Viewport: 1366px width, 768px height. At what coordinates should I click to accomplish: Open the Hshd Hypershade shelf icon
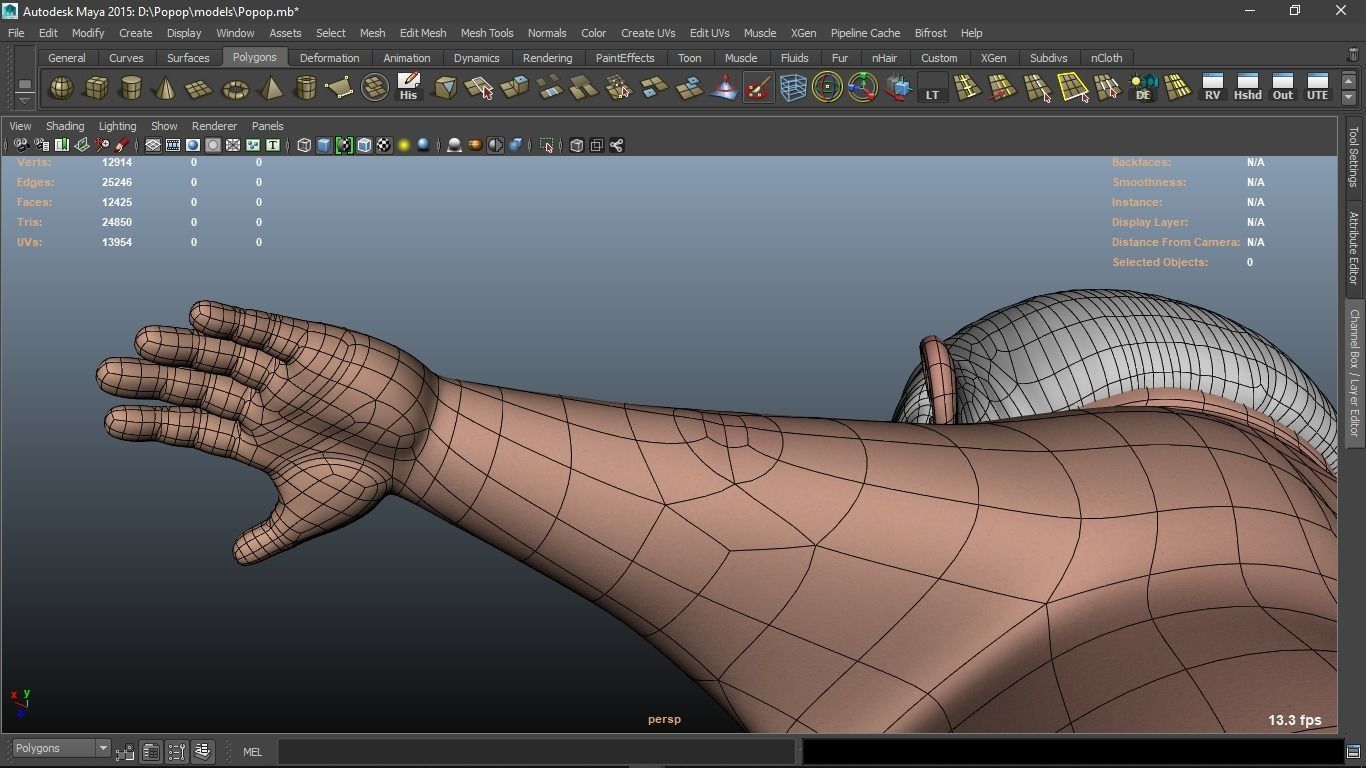(1247, 88)
